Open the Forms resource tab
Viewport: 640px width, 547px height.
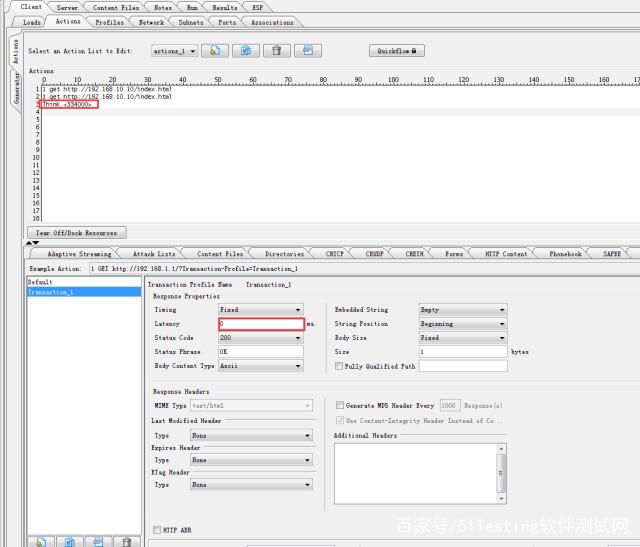tap(454, 254)
